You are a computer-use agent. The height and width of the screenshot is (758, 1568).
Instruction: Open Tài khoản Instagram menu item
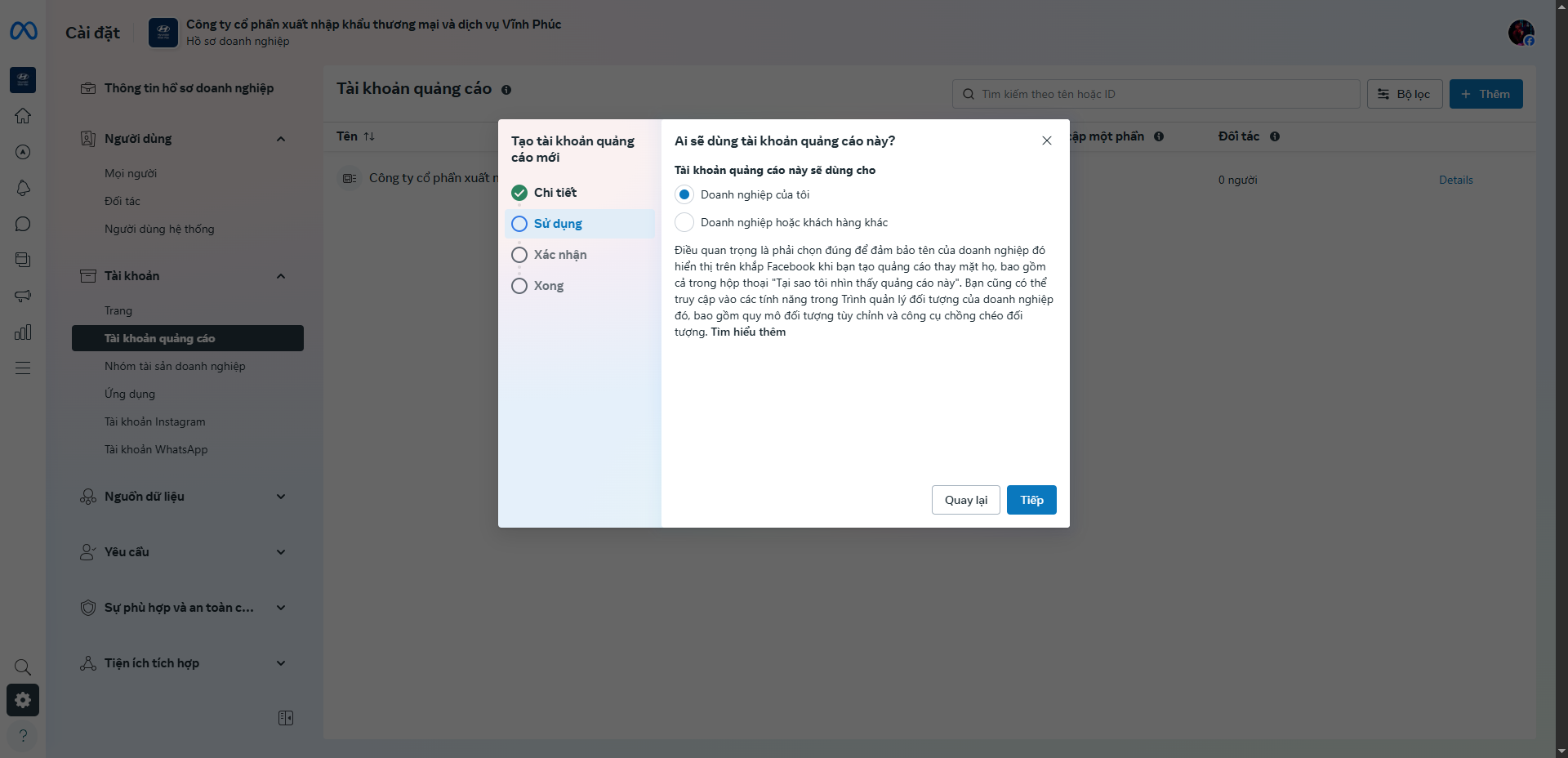155,421
